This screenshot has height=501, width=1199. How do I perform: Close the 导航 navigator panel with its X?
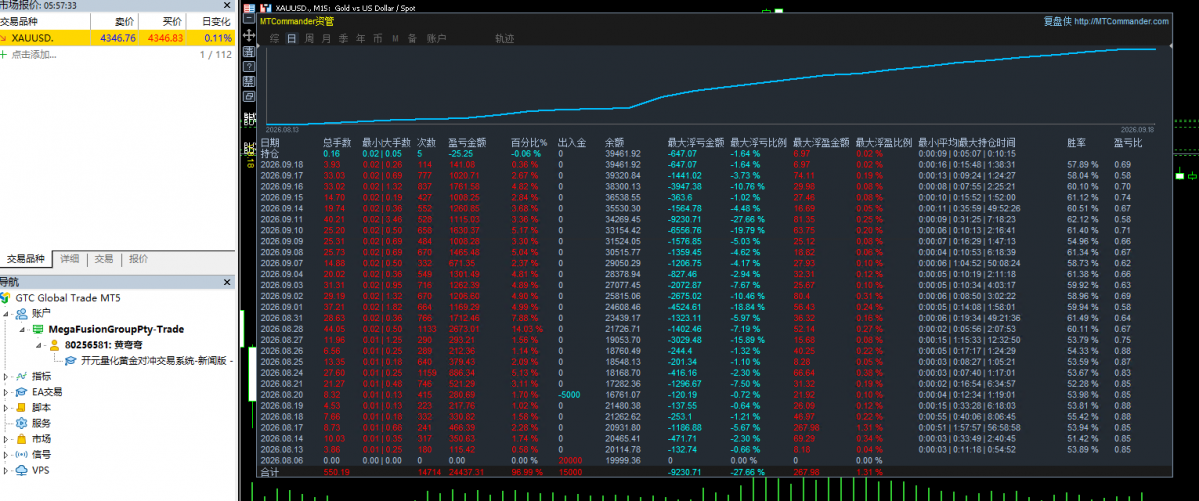pos(226,282)
